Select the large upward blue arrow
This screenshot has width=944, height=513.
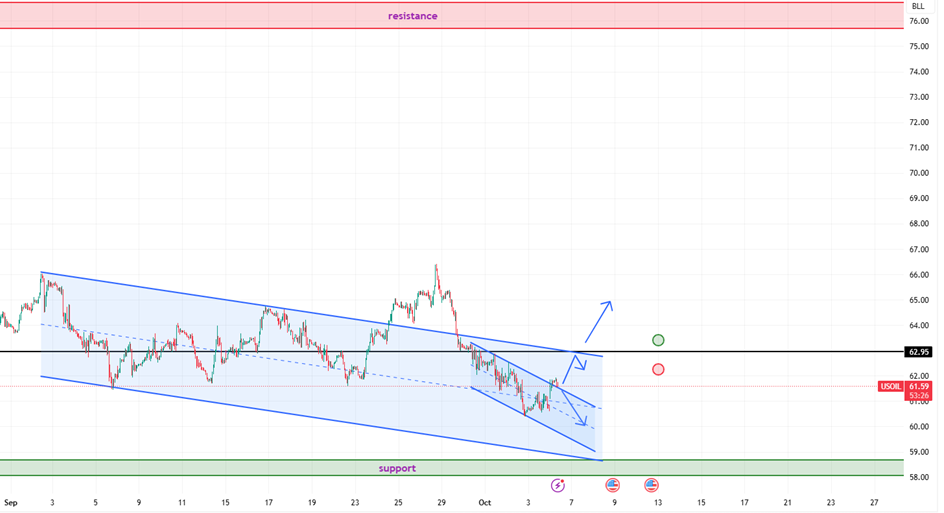point(598,320)
